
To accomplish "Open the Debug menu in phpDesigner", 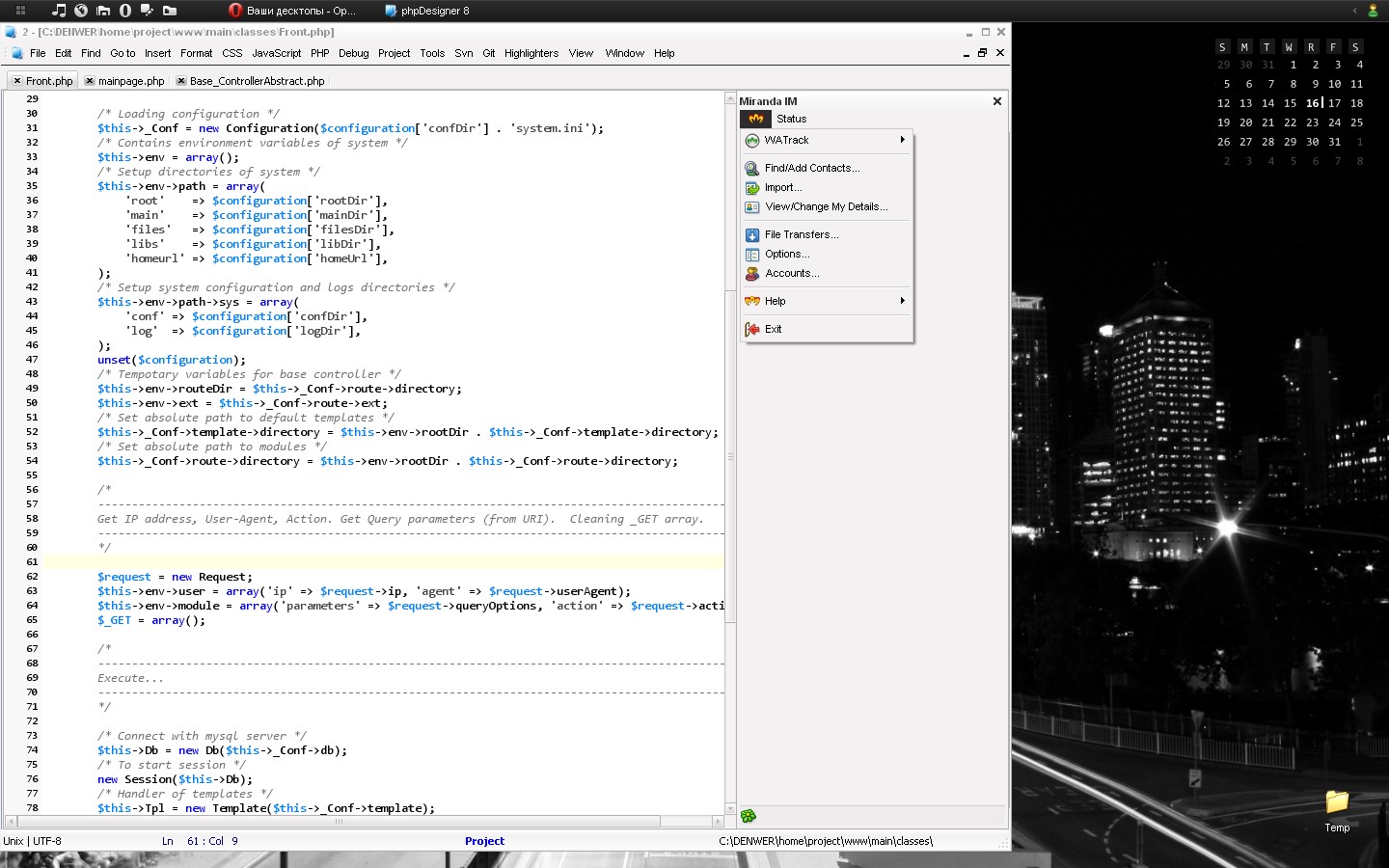I will pos(353,53).
